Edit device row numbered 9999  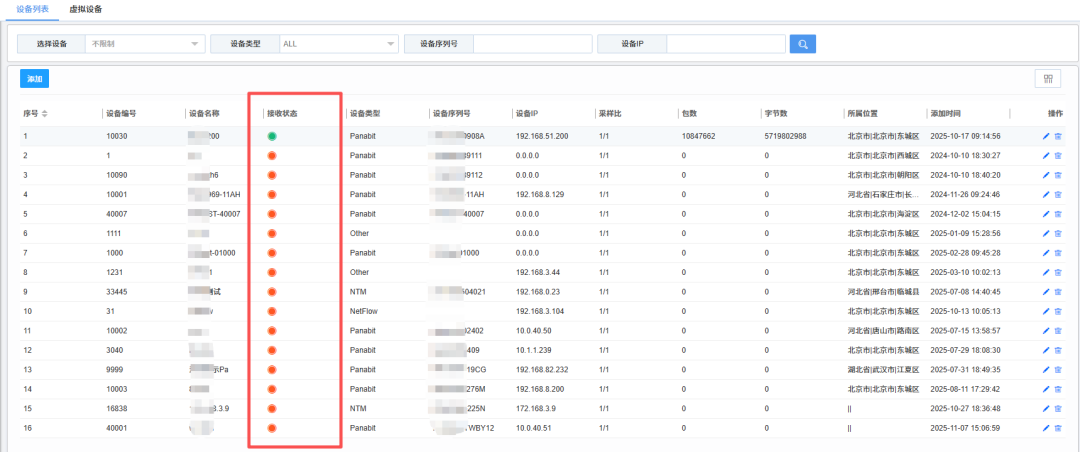click(x=1046, y=369)
